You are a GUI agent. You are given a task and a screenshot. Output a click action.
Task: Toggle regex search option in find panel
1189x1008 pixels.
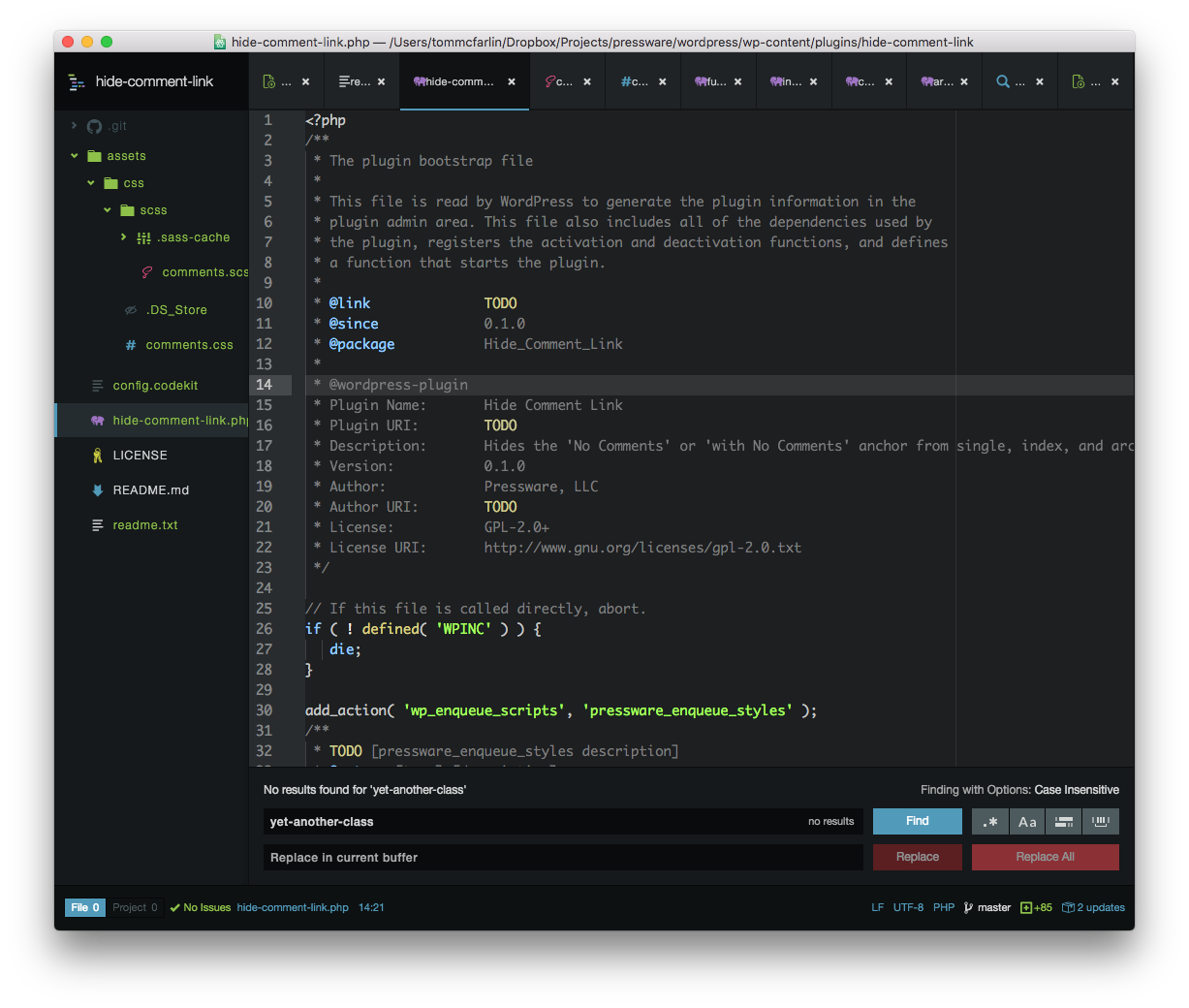coord(989,822)
